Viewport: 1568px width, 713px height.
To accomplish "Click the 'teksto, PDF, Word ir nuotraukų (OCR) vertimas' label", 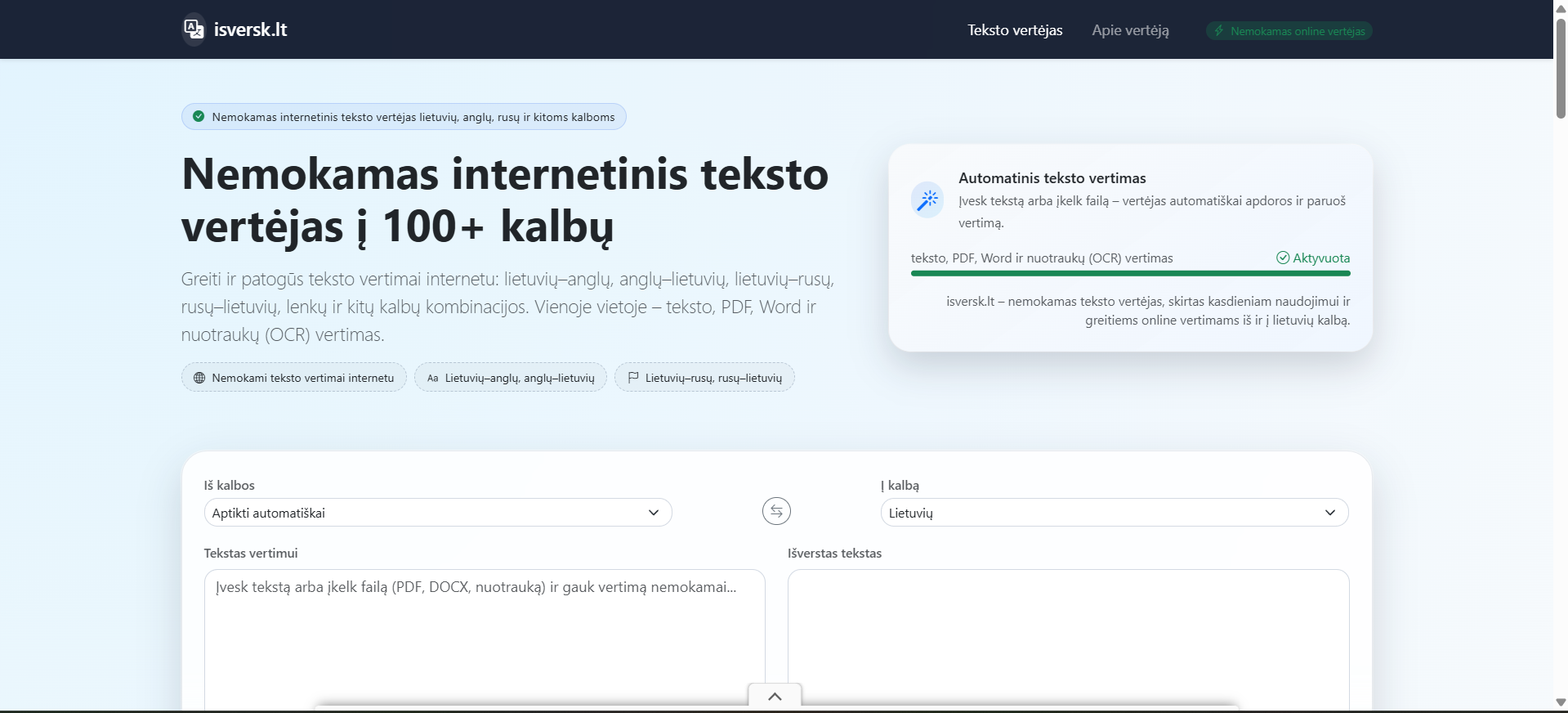I will click(x=1042, y=258).
